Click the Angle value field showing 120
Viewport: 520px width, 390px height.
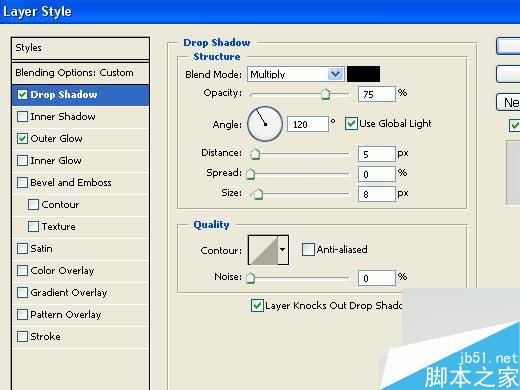click(308, 124)
